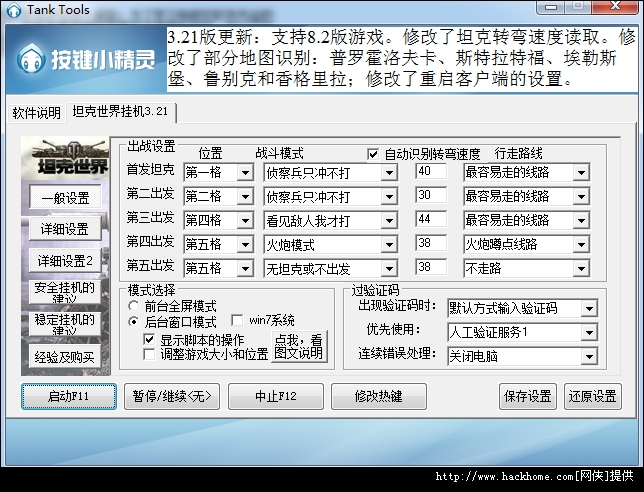Switch to the 软件说明 tab
Image resolution: width=644 pixels, height=492 pixels.
click(37, 112)
